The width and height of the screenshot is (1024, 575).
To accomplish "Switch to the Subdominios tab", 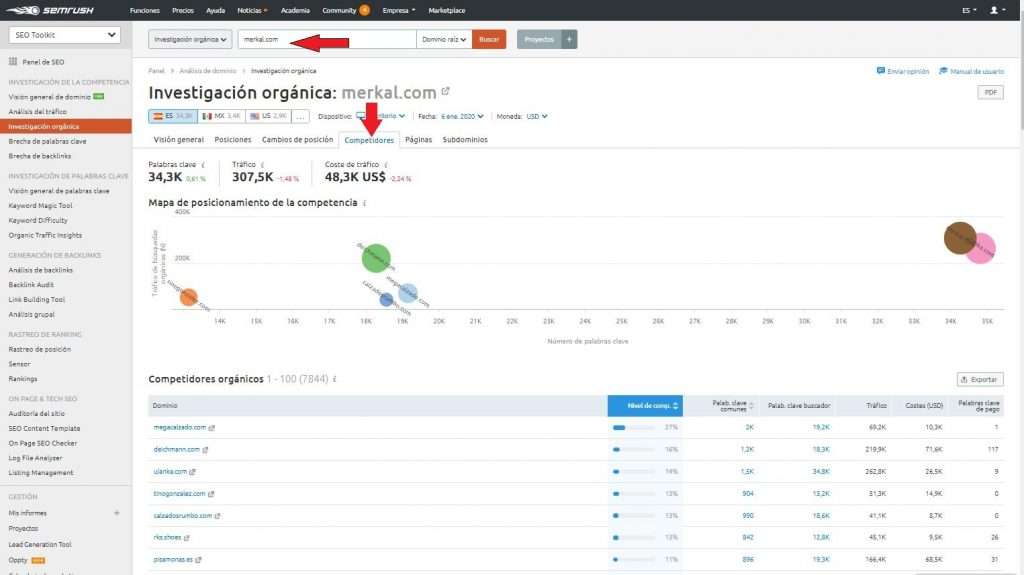I will pos(465,140).
